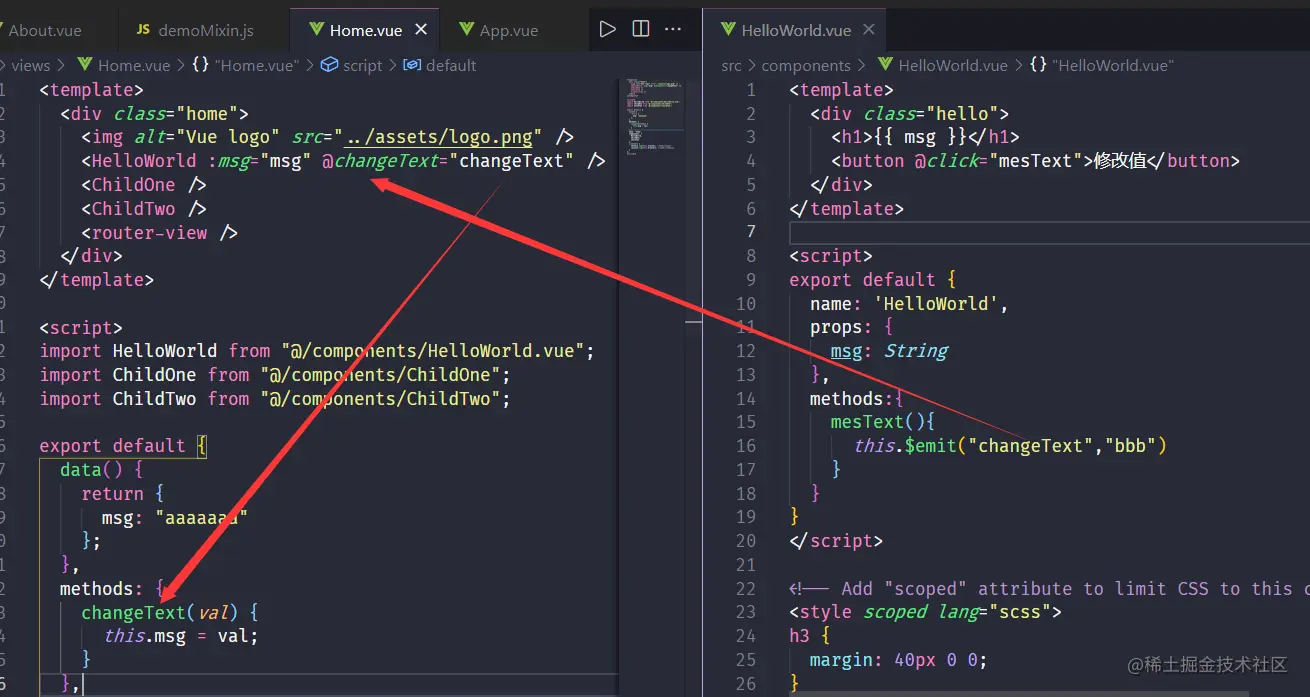Viewport: 1310px width, 697px height.
Task: Open the App.vue tab
Action: coord(509,30)
